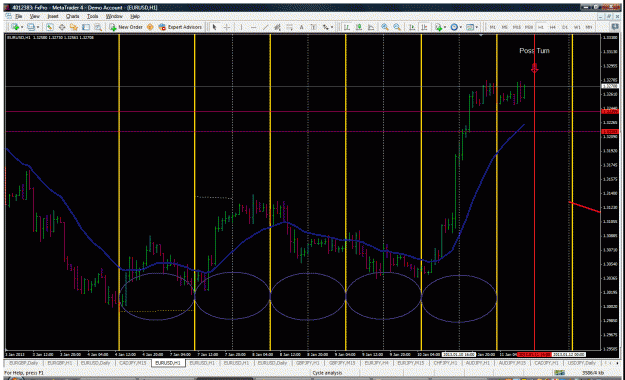This screenshot has height=380, width=625.
Task: Open the New Chart toolbar icon
Action: pyautogui.click(x=15, y=27)
